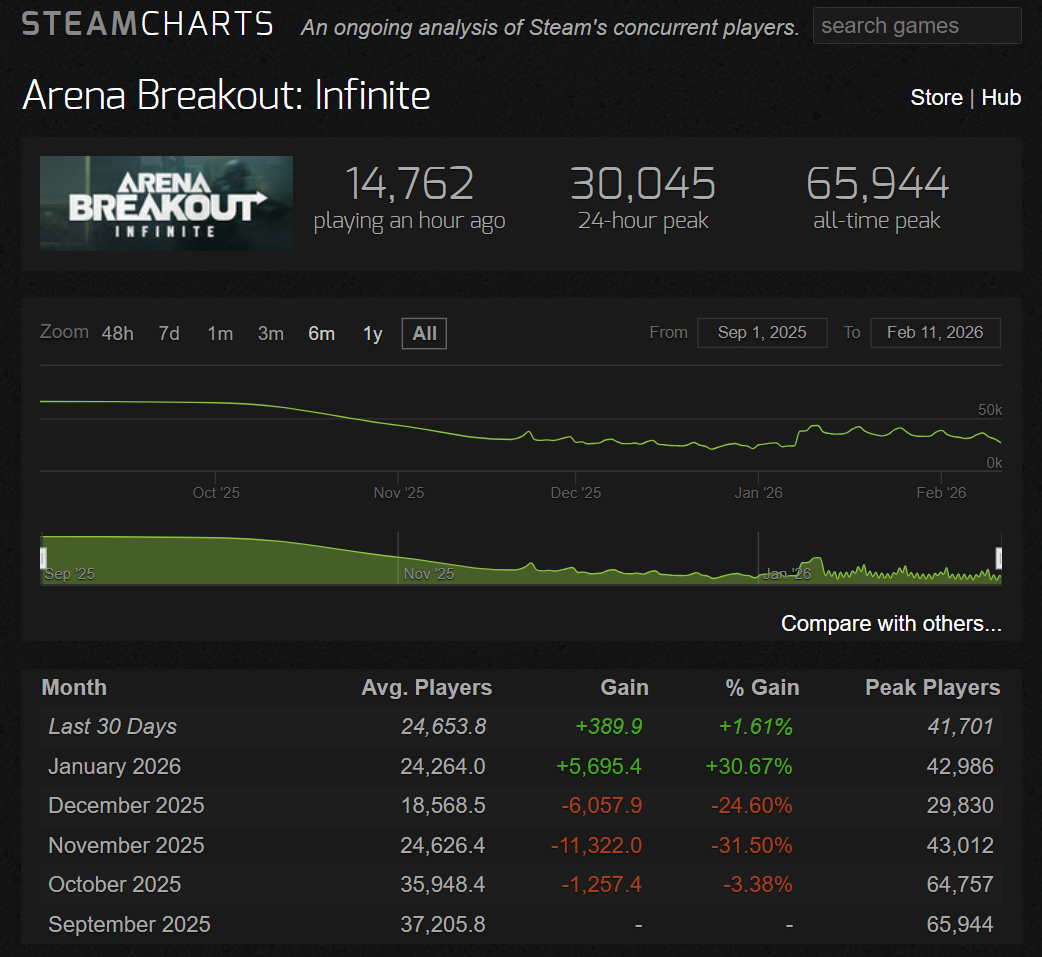1042x957 pixels.
Task: Click peak players value 41,701
Action: pyautogui.click(x=960, y=726)
